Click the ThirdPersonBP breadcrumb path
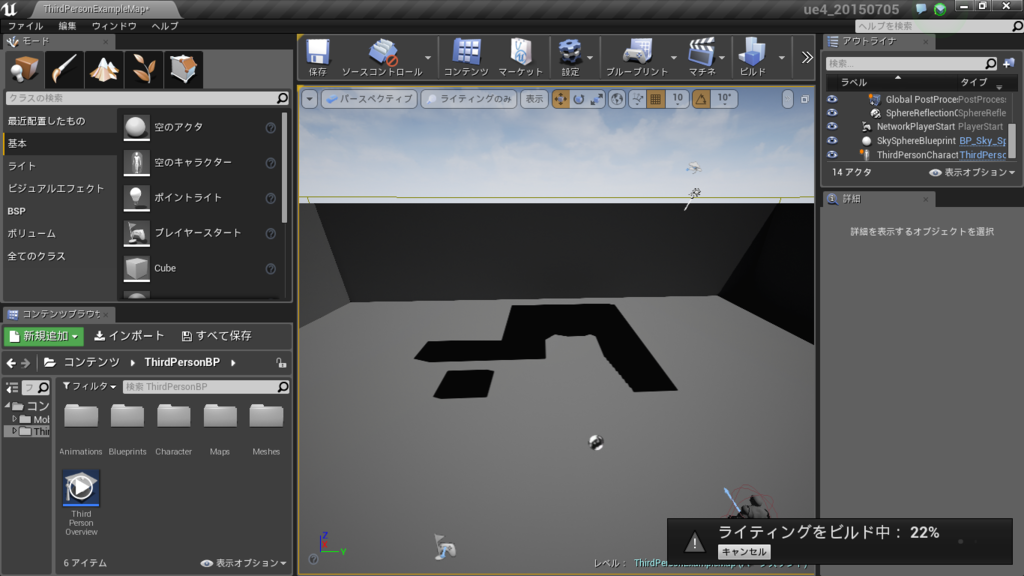1024x576 pixels. (x=182, y=362)
